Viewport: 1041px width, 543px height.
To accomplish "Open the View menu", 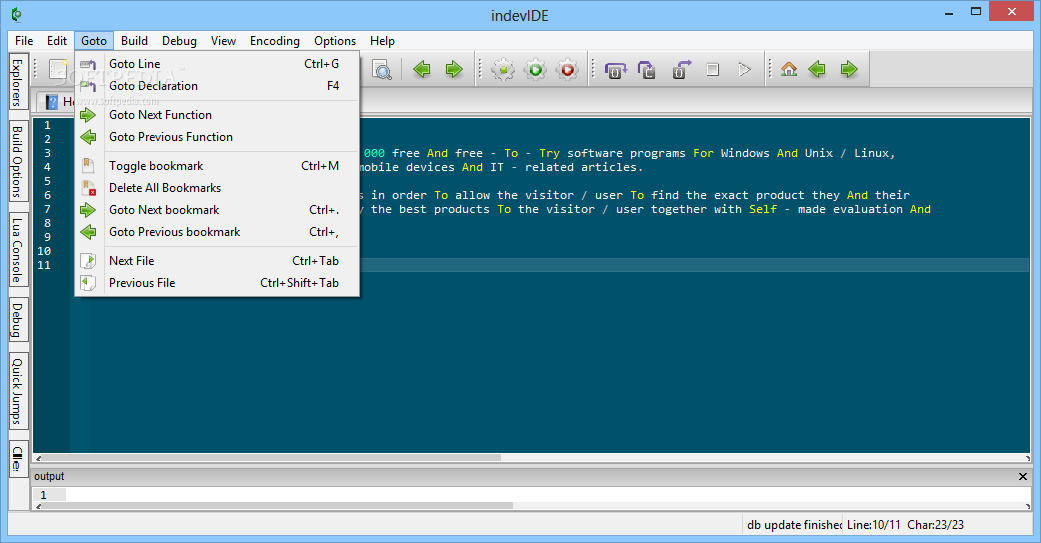I will (x=223, y=40).
